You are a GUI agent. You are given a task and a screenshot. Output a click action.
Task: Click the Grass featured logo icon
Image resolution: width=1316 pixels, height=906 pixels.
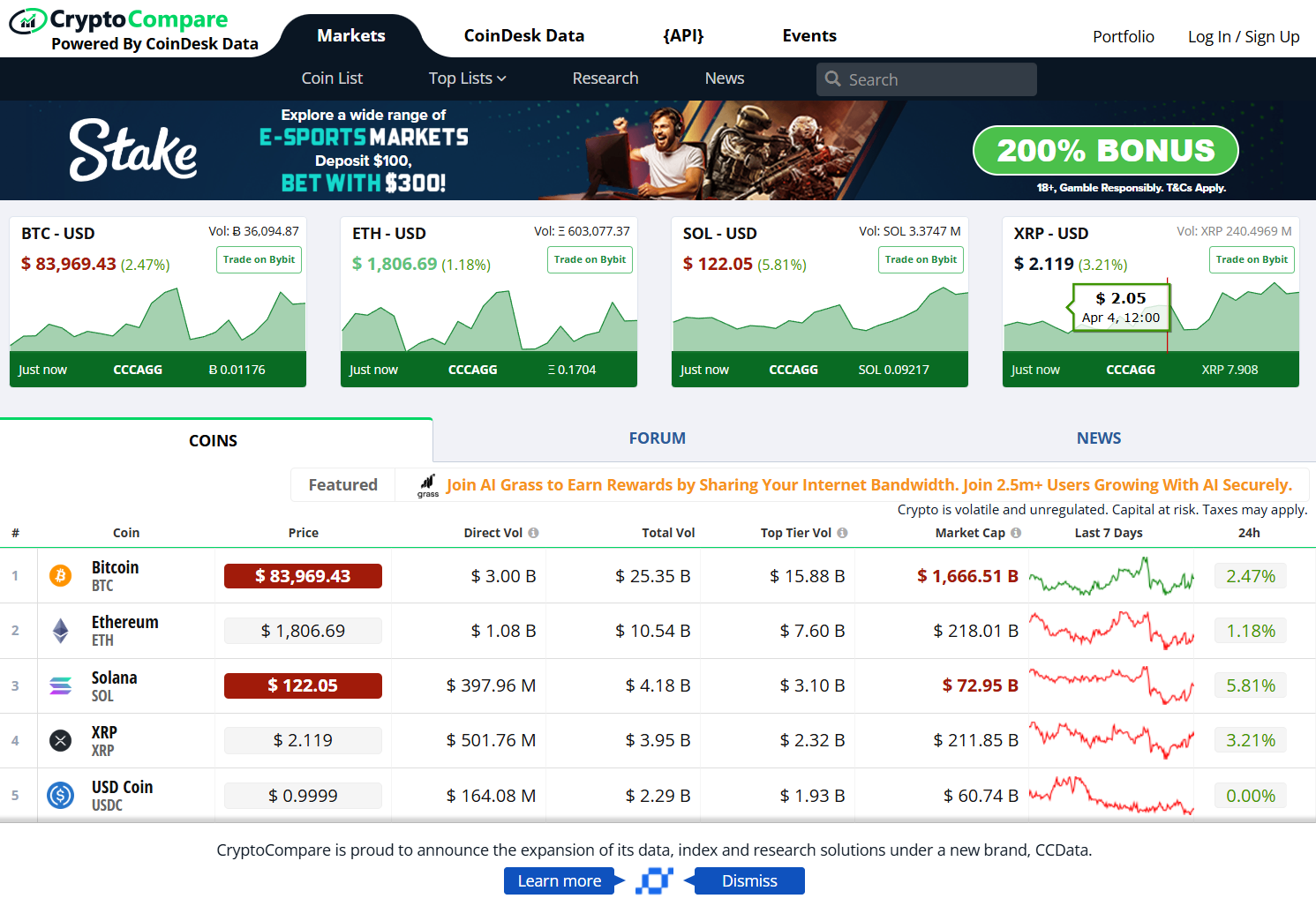428,485
